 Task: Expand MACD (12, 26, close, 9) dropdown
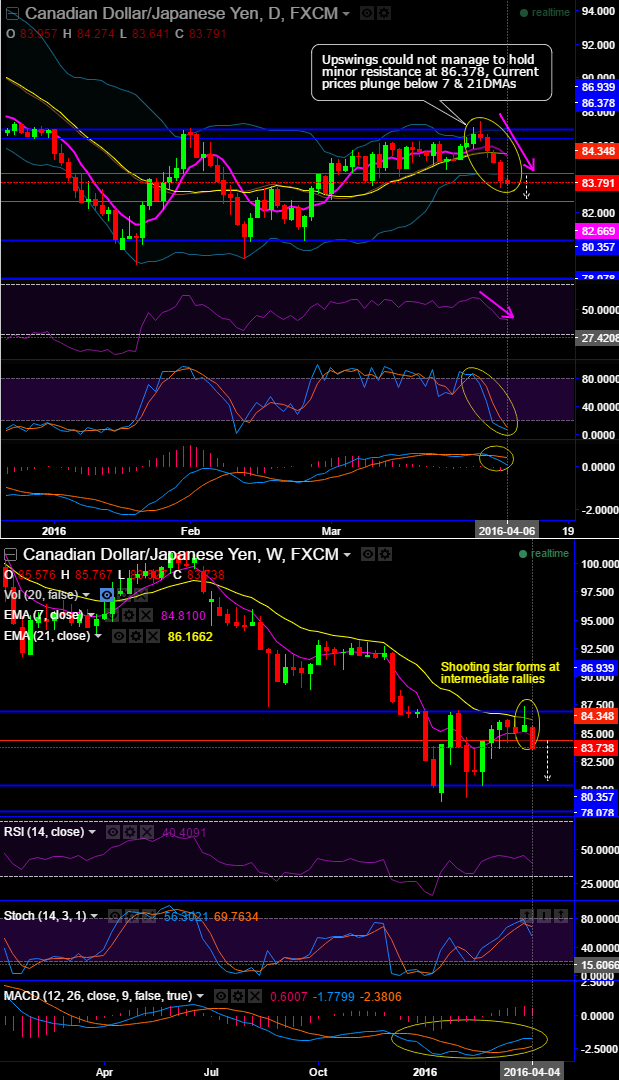200,997
